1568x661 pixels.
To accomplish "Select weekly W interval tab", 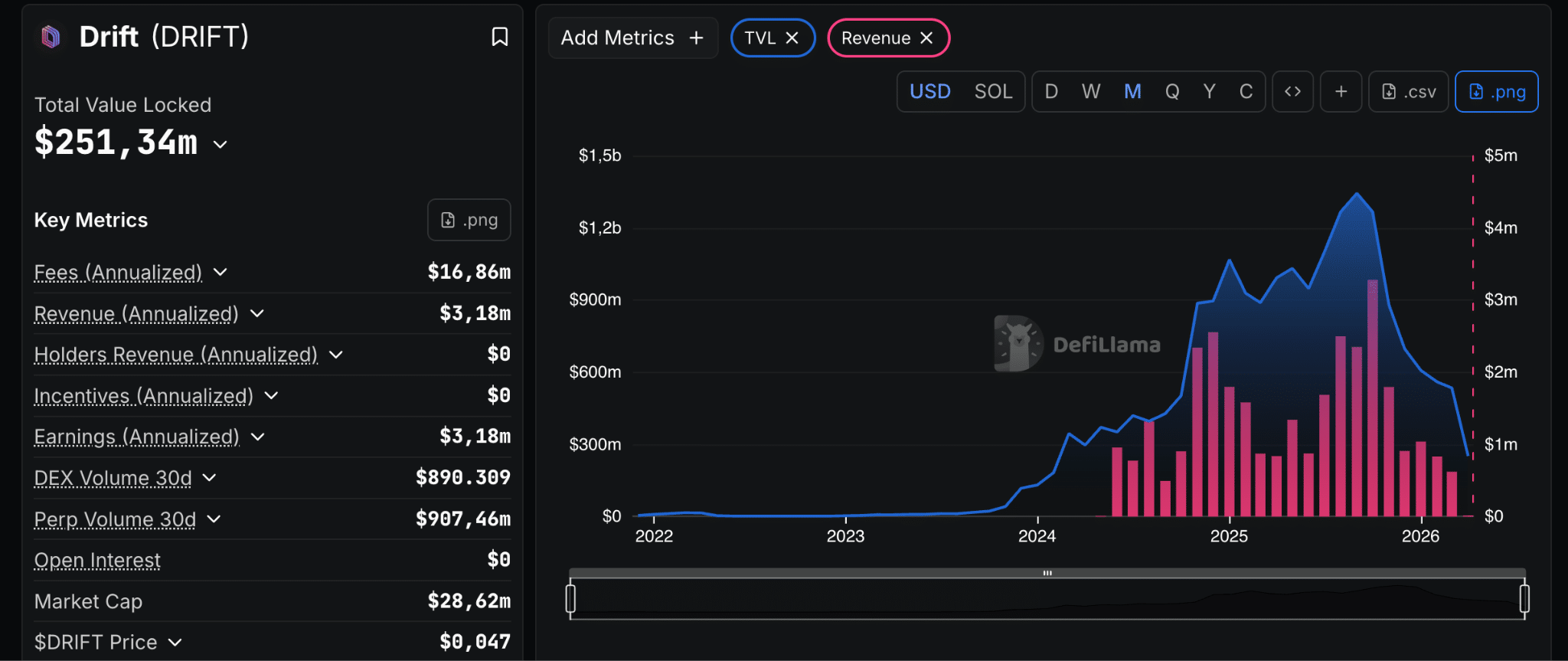I will (x=1091, y=92).
